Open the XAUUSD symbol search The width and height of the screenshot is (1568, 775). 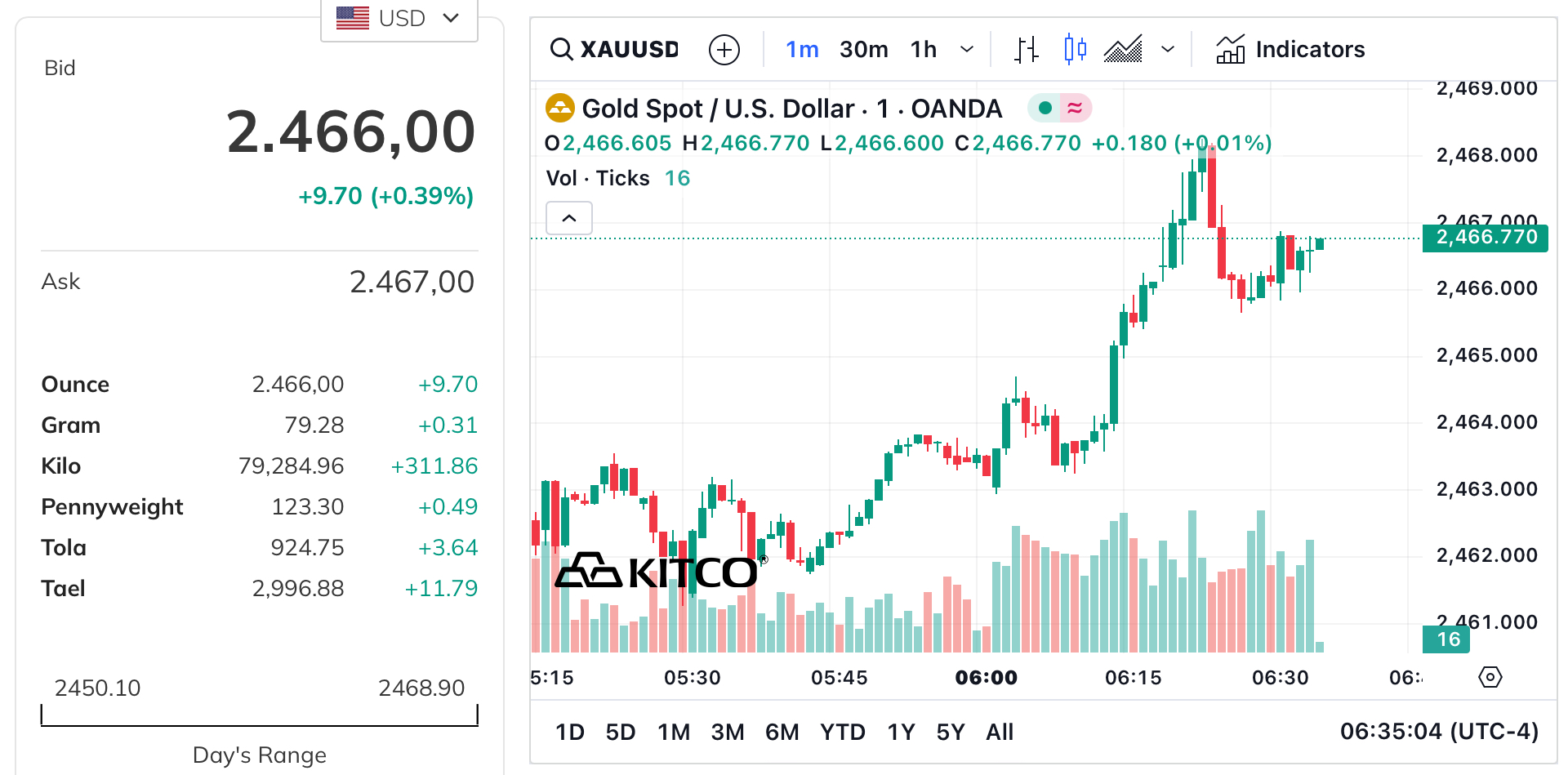tap(614, 50)
